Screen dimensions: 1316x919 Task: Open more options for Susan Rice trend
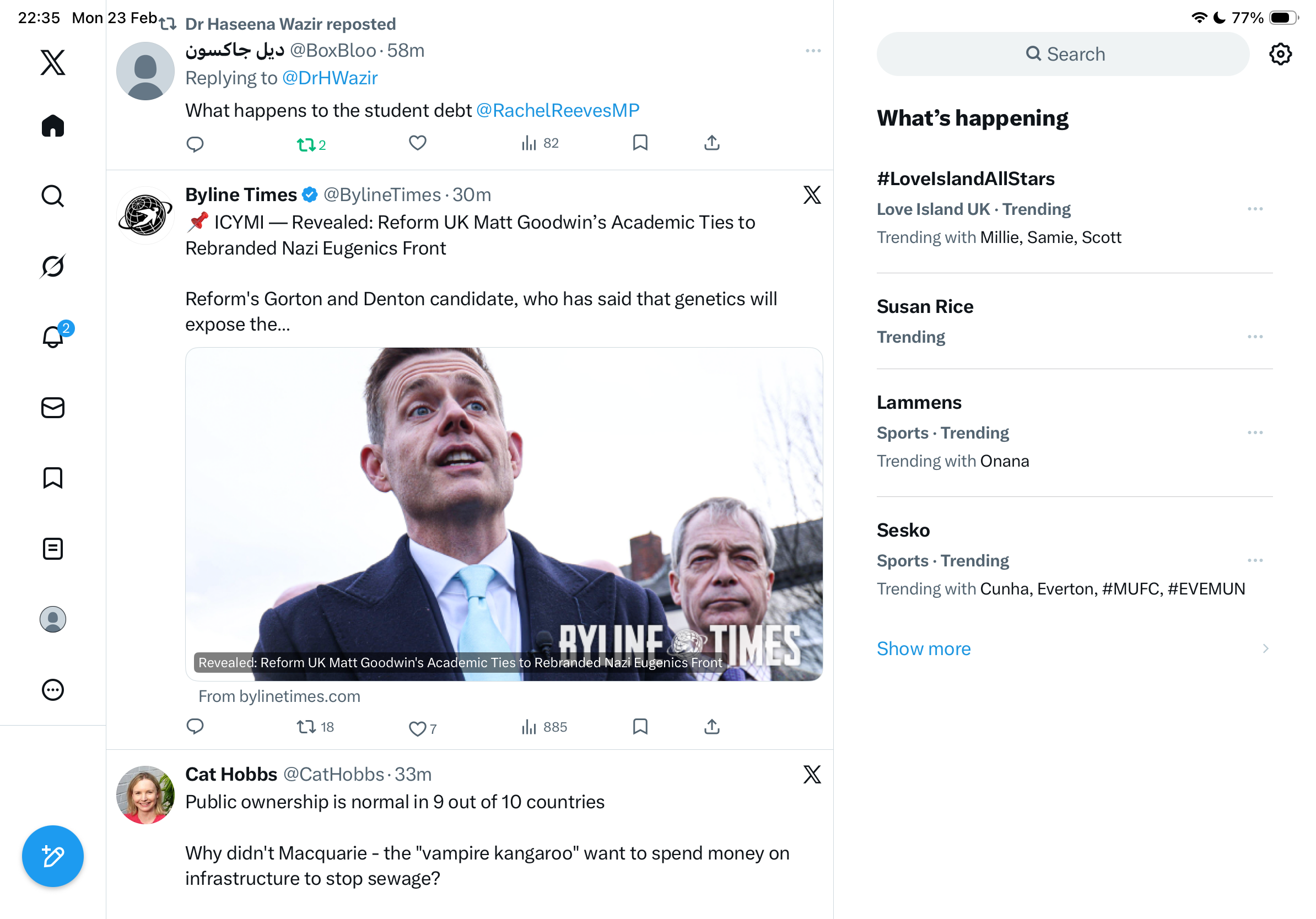tap(1255, 337)
